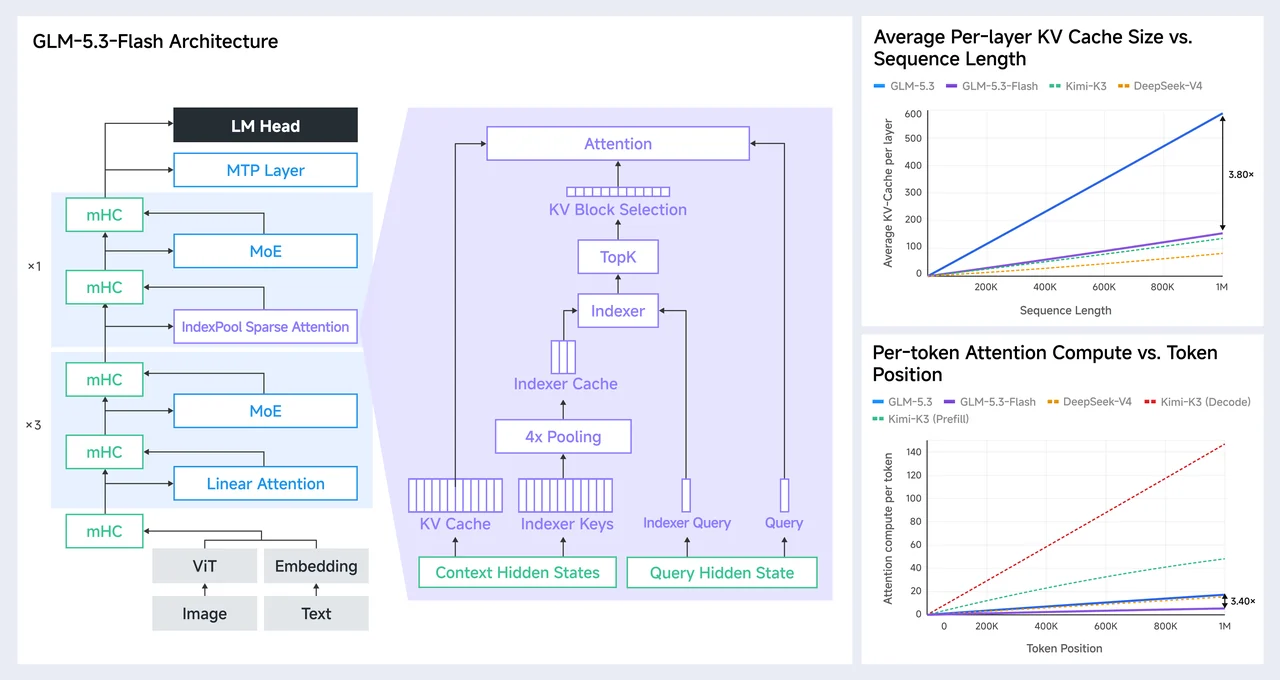Select the MTP Layer box
Image resolution: width=1280 pixels, height=680 pixels.
click(x=265, y=170)
